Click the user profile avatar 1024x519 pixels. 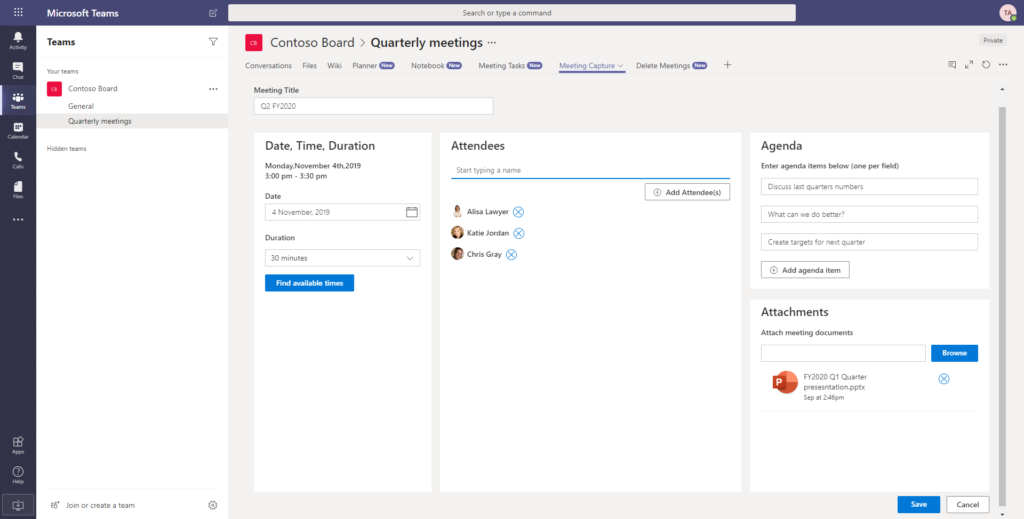click(1008, 12)
